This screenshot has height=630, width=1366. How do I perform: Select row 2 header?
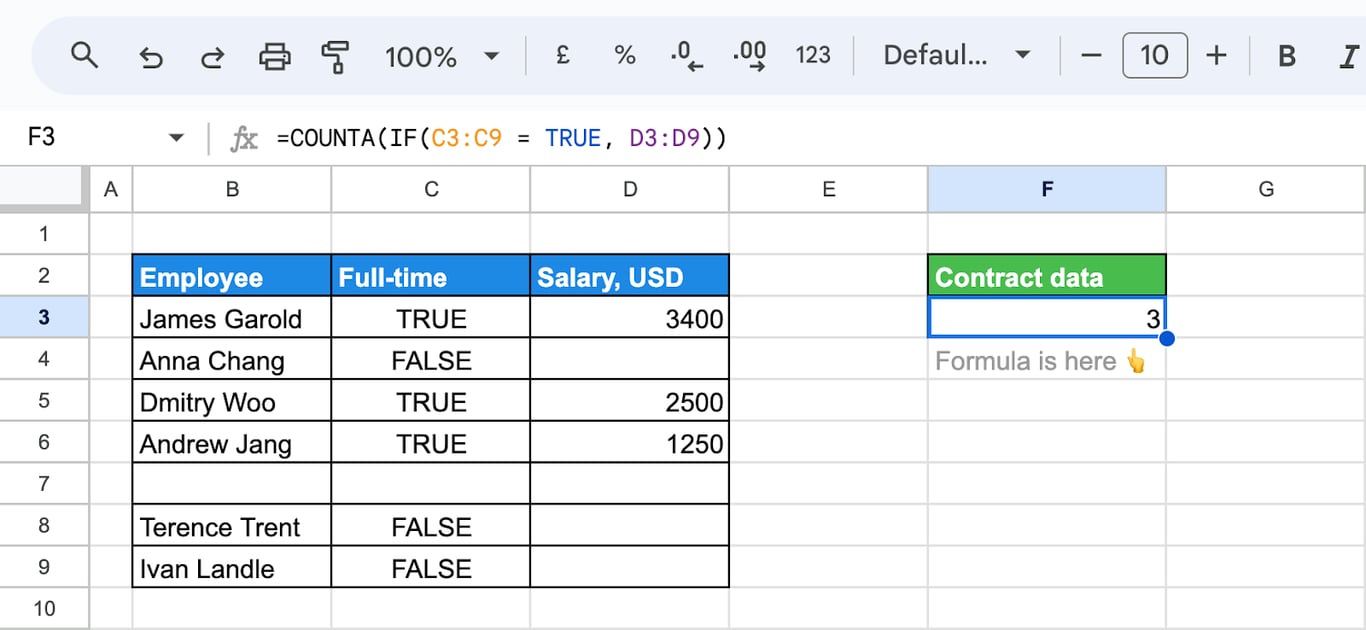click(44, 275)
